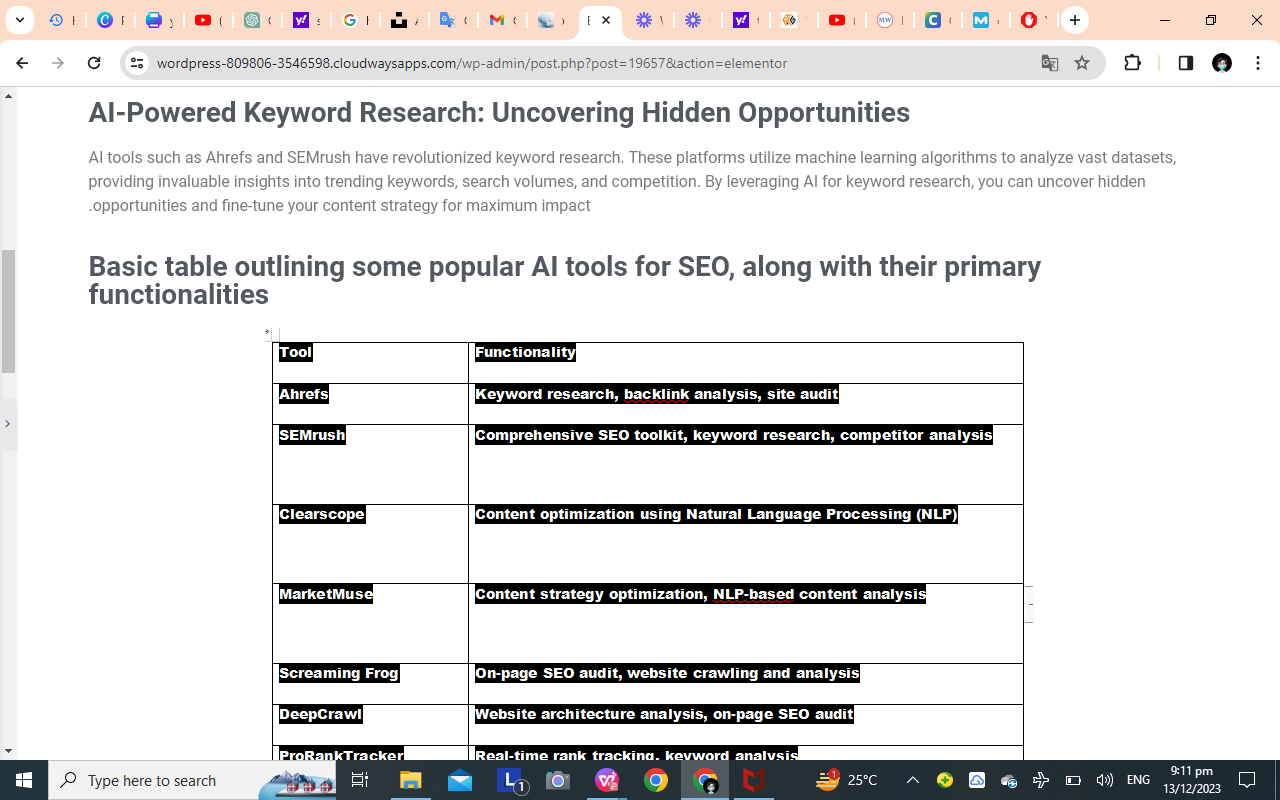Screen dimensions: 1280x800
Task: Switch to the red Opera icon tab
Action: (x=1034, y=20)
